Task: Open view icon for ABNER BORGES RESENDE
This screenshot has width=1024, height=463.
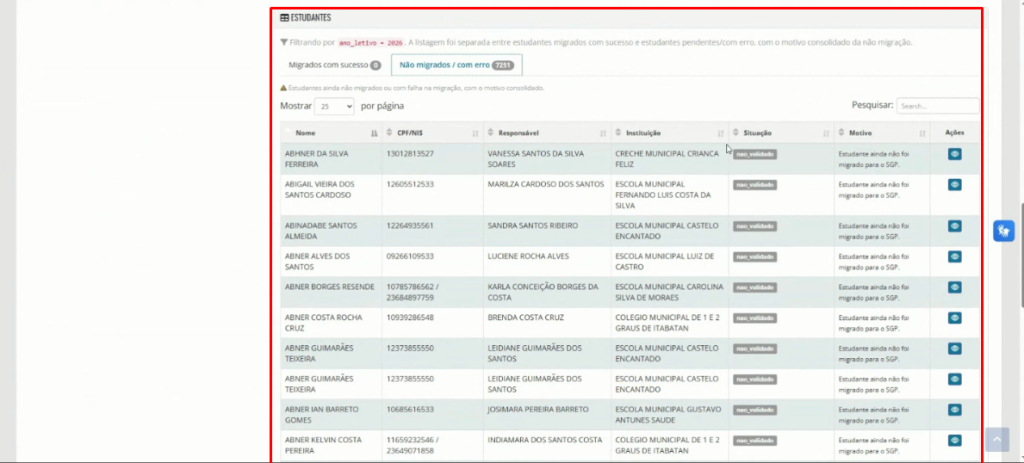Action: [x=955, y=287]
